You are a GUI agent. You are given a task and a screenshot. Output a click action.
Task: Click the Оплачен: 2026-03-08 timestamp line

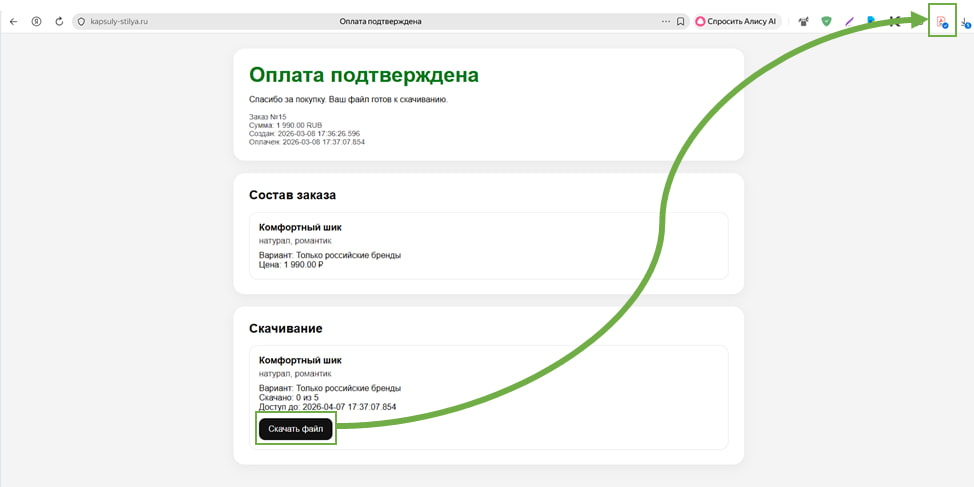click(307, 142)
